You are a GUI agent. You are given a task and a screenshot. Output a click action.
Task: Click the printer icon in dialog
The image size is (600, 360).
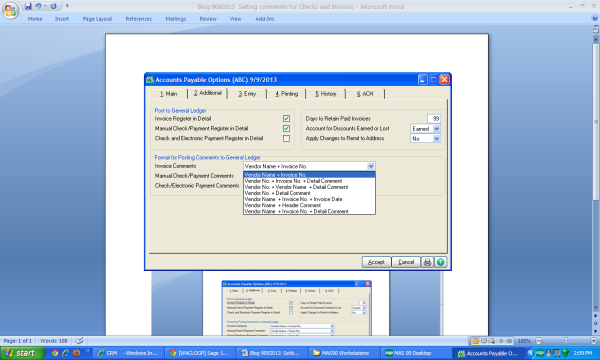(427, 262)
